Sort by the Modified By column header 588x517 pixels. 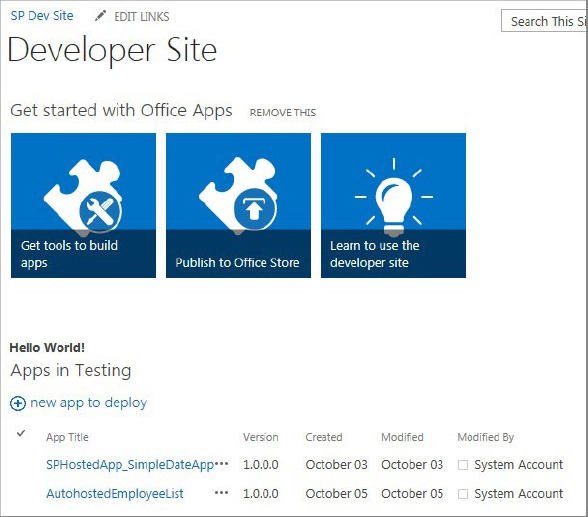tap(486, 437)
